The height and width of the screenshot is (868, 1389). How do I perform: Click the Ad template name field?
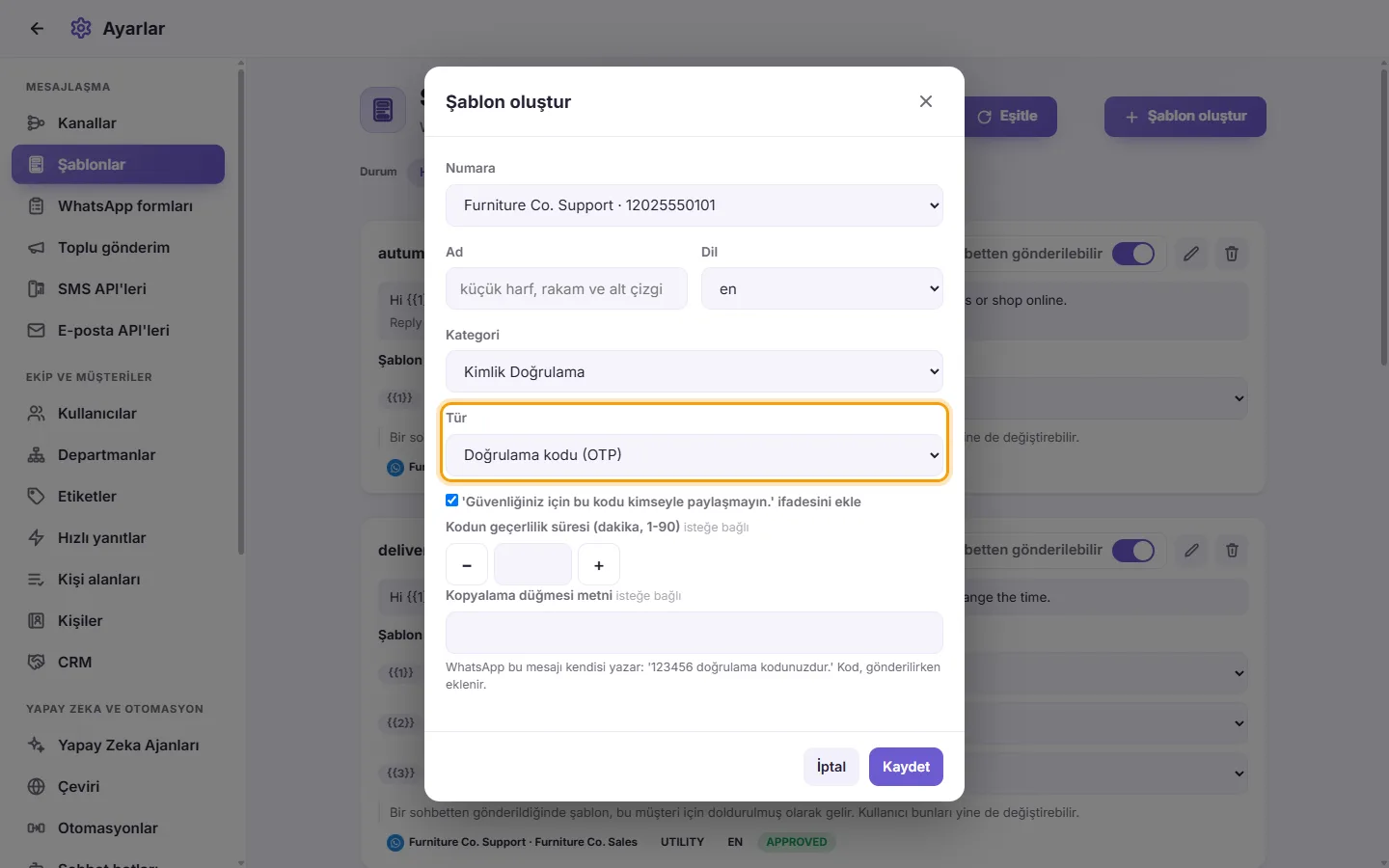(567, 288)
